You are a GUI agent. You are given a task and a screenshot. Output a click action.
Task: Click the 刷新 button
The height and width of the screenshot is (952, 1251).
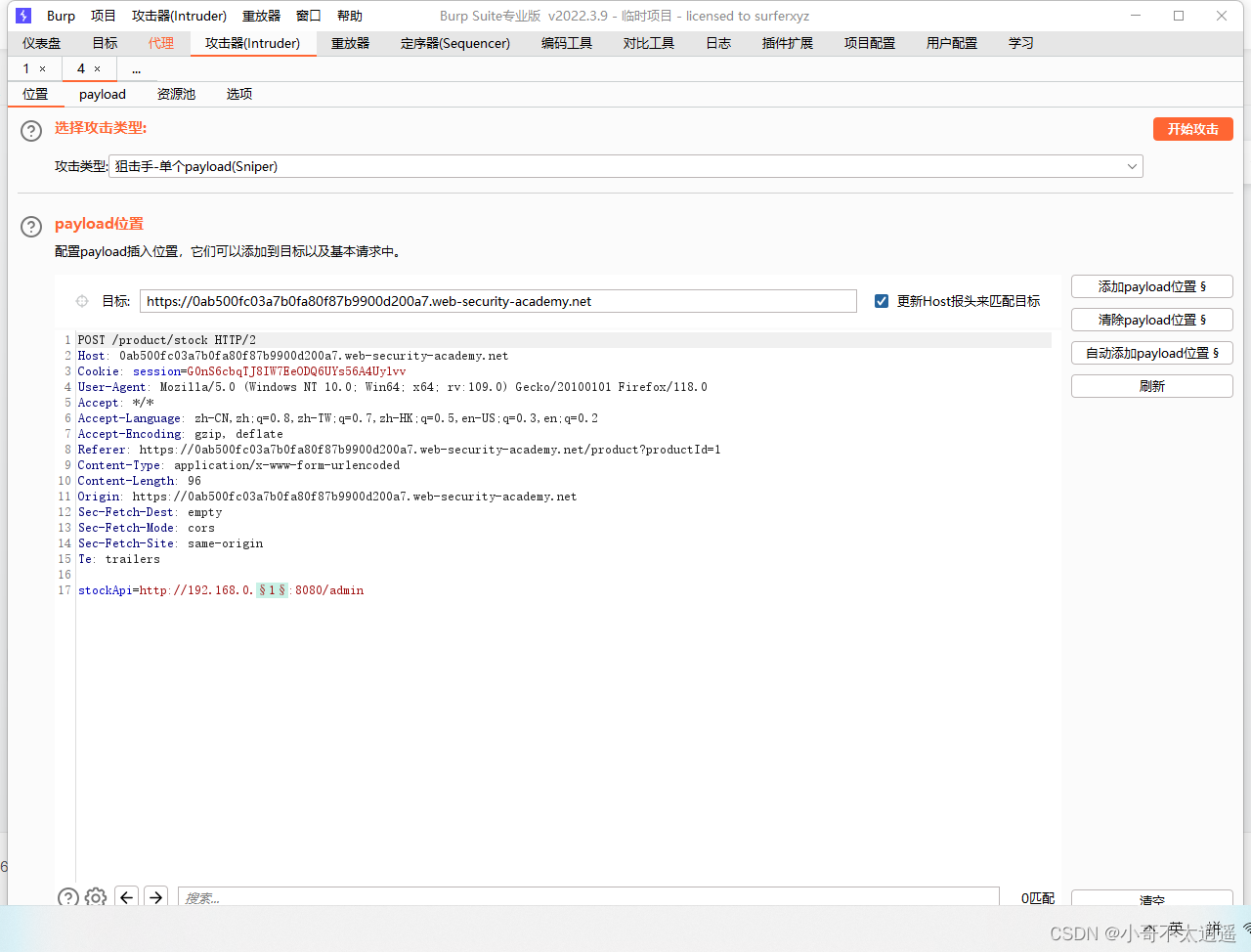(x=1152, y=386)
